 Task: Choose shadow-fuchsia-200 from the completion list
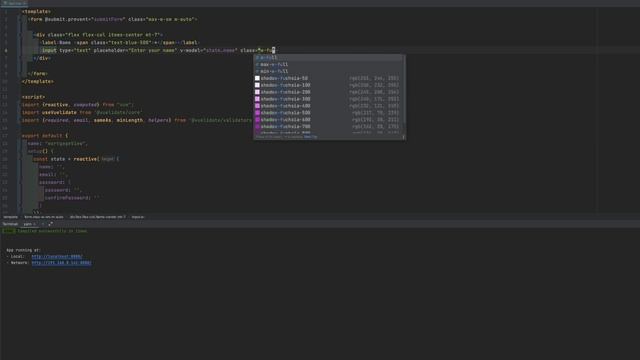[x=329, y=92]
